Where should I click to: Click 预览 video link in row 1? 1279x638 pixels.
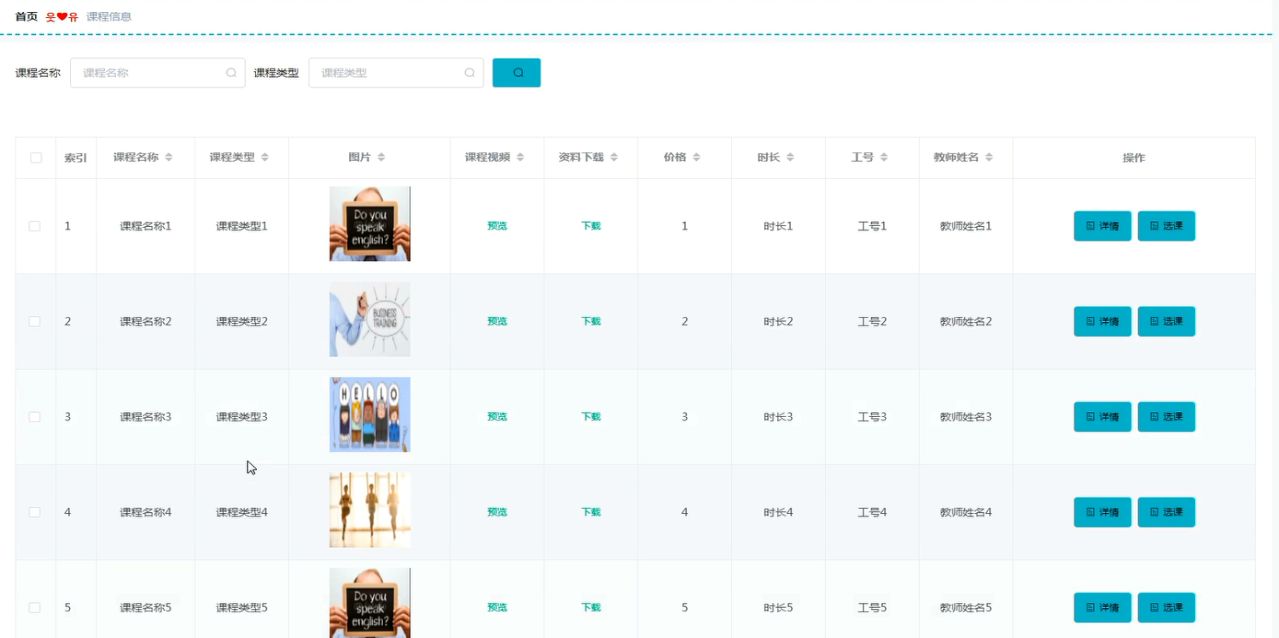[x=497, y=226]
